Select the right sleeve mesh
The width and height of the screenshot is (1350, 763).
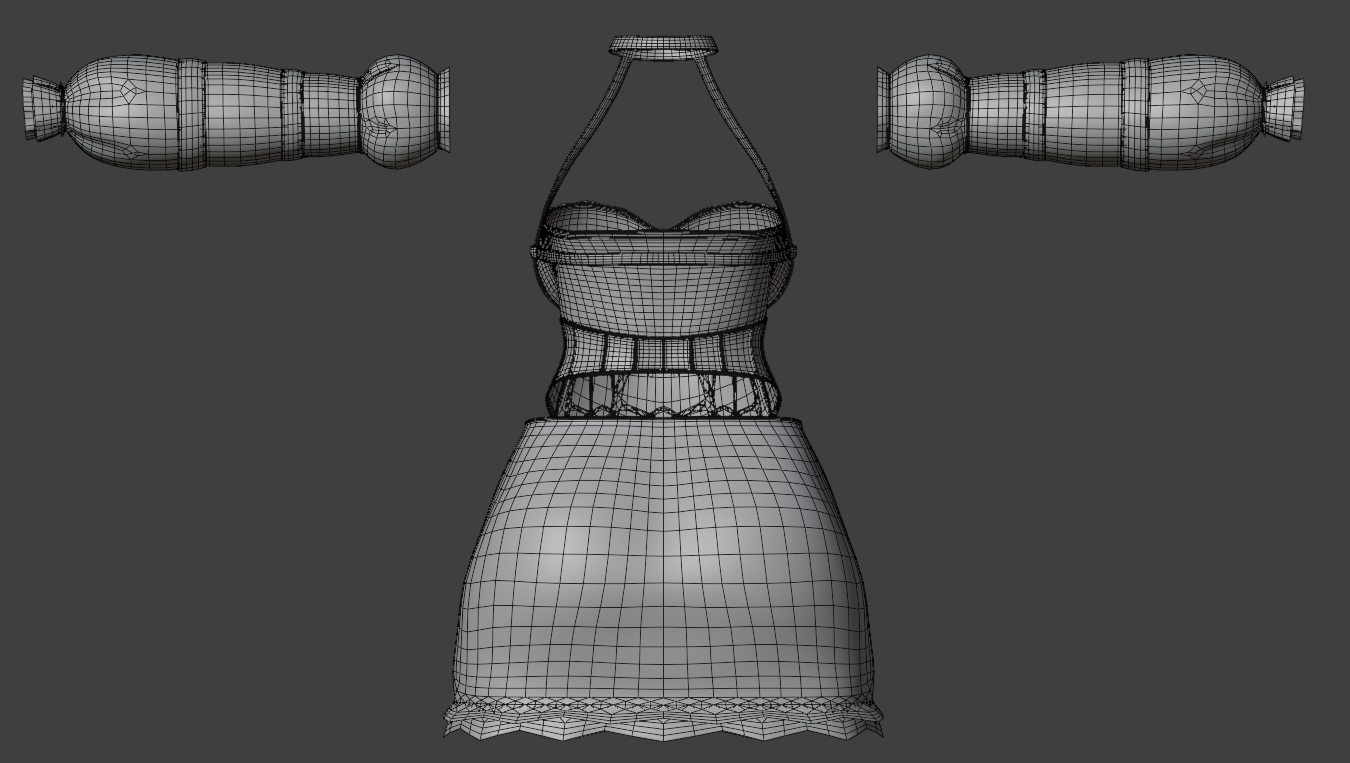point(1090,112)
